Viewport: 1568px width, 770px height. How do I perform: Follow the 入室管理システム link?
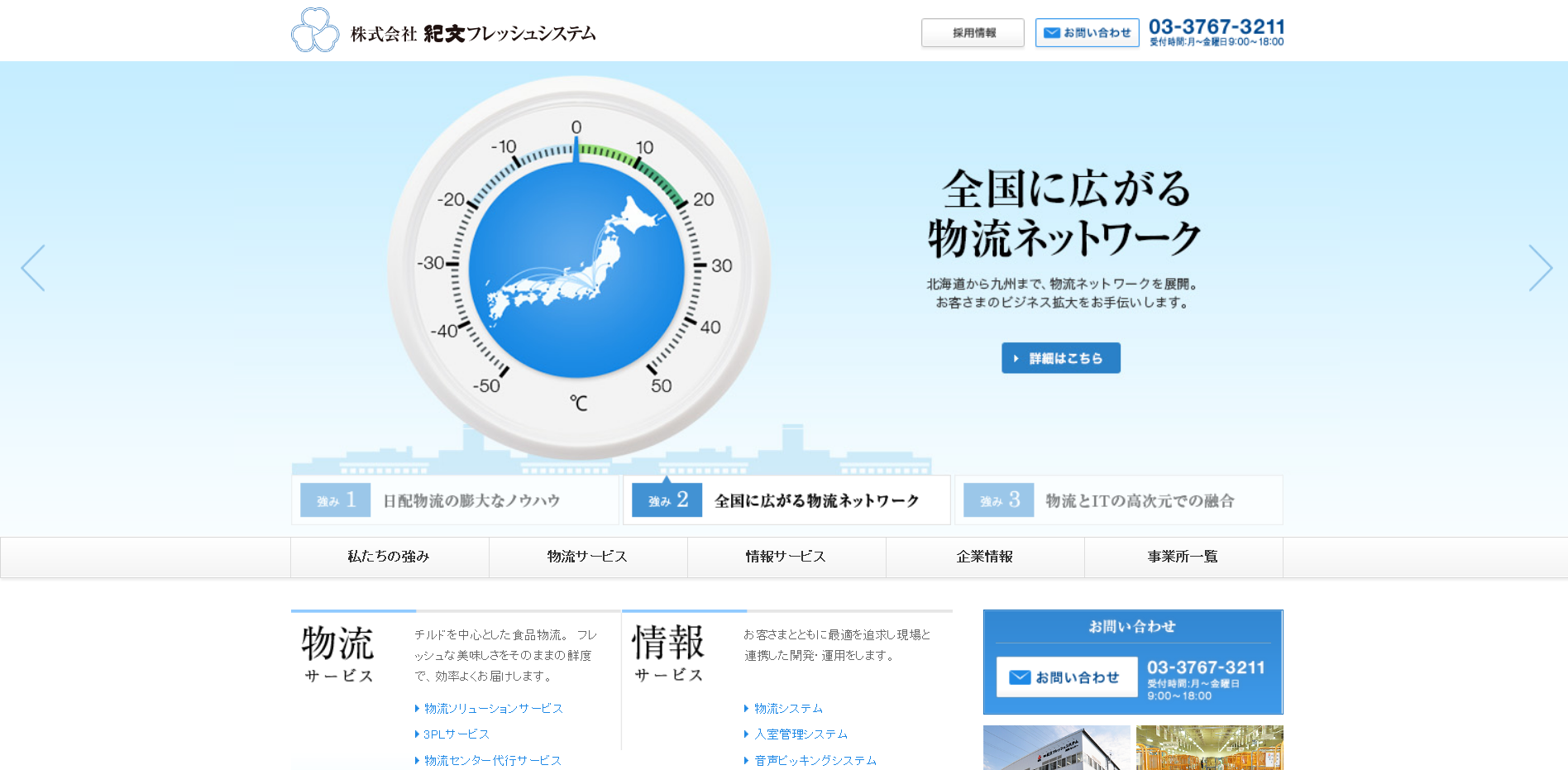coord(801,734)
